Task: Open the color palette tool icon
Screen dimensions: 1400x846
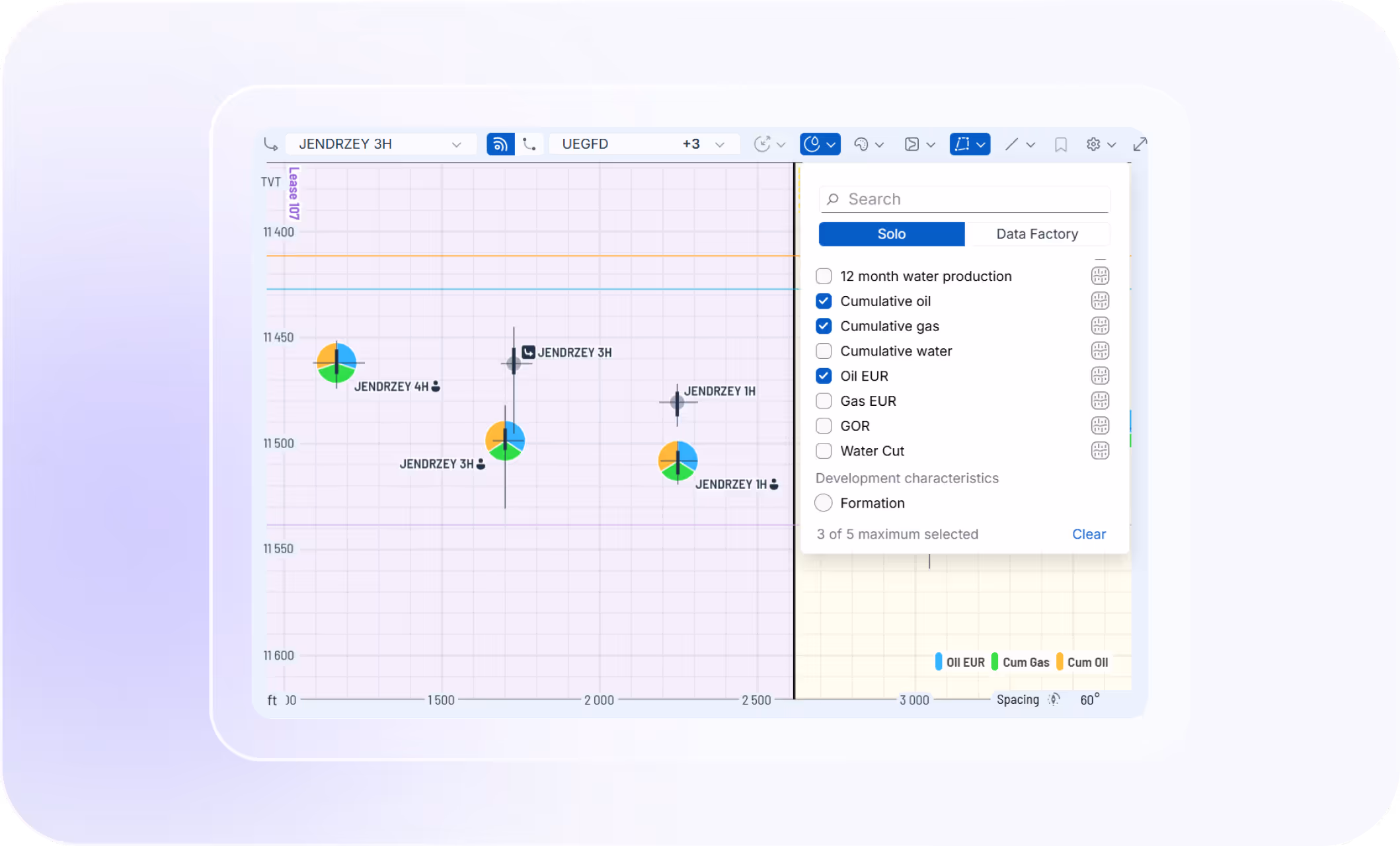Action: [861, 144]
